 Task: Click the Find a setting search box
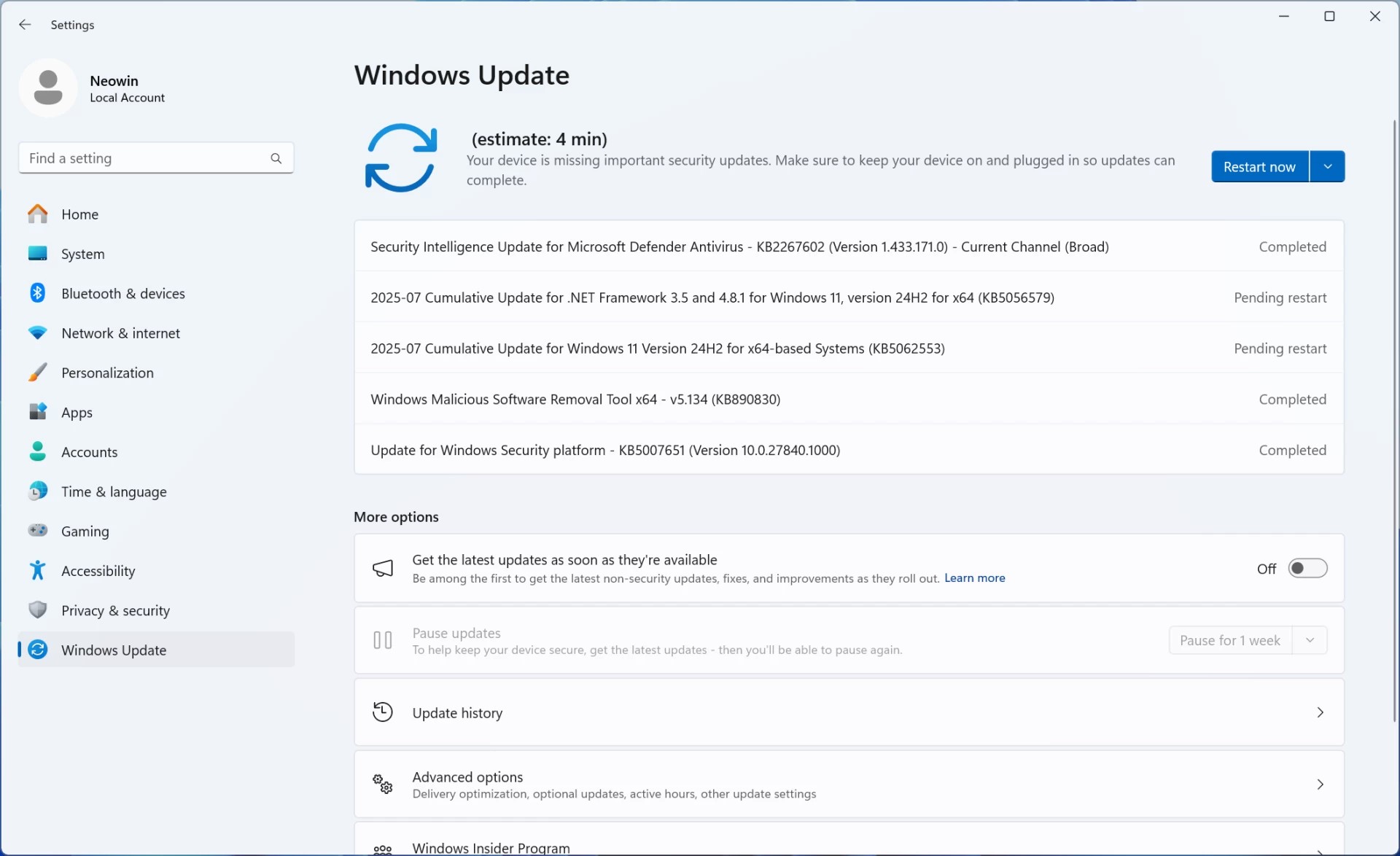[x=146, y=158]
